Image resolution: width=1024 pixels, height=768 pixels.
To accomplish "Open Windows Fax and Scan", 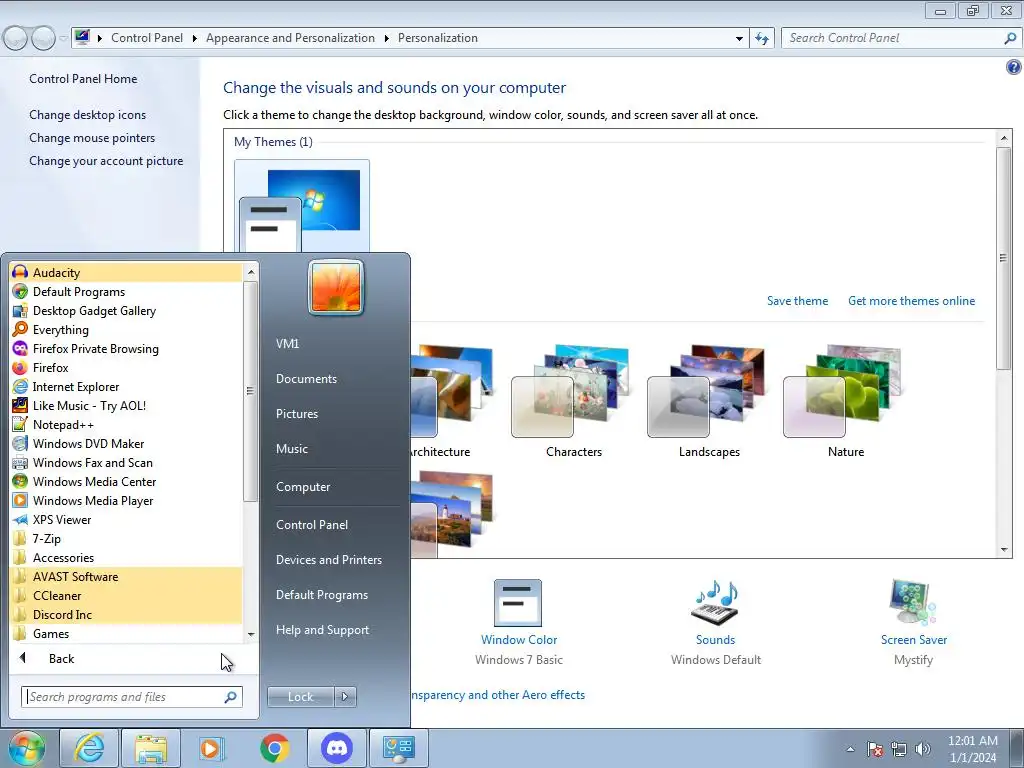I will (x=126, y=462).
